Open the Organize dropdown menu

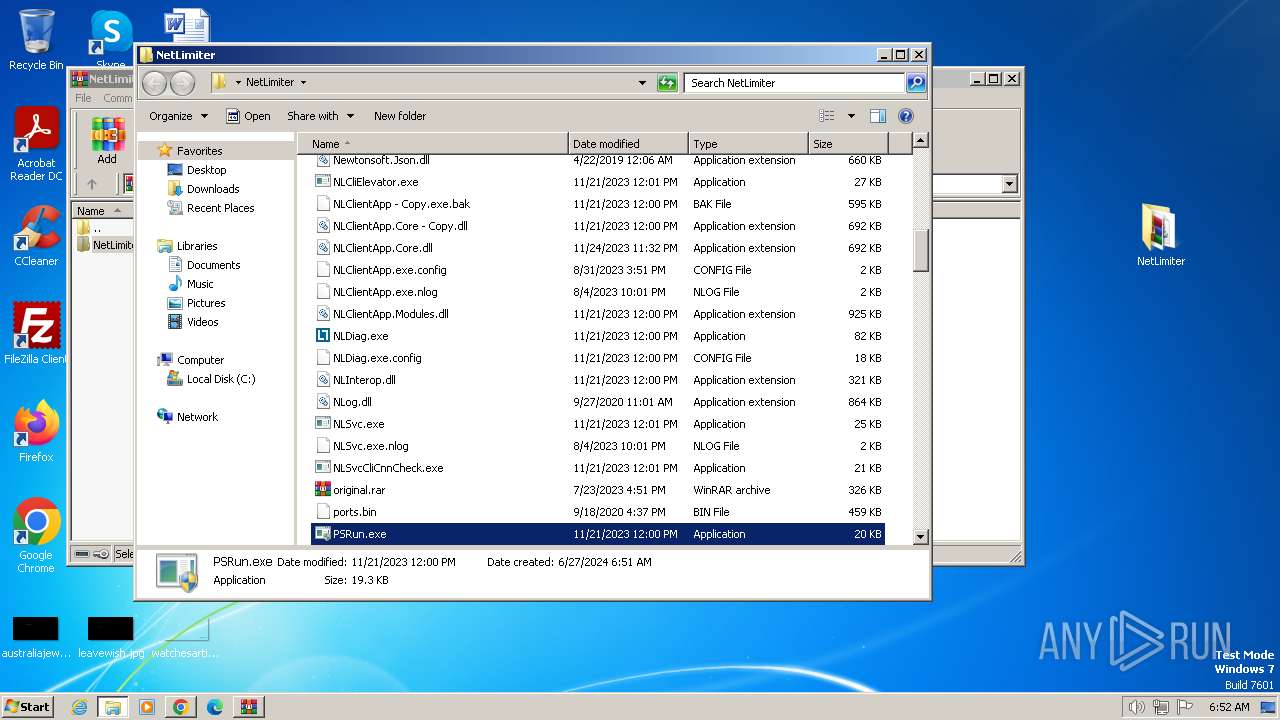click(x=178, y=116)
